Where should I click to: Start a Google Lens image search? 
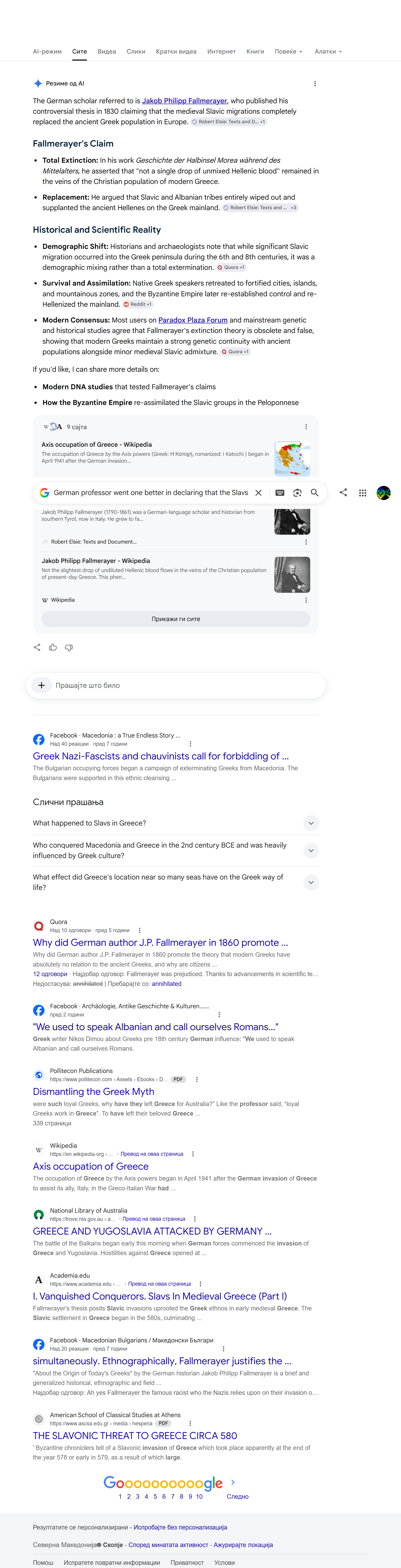297,493
